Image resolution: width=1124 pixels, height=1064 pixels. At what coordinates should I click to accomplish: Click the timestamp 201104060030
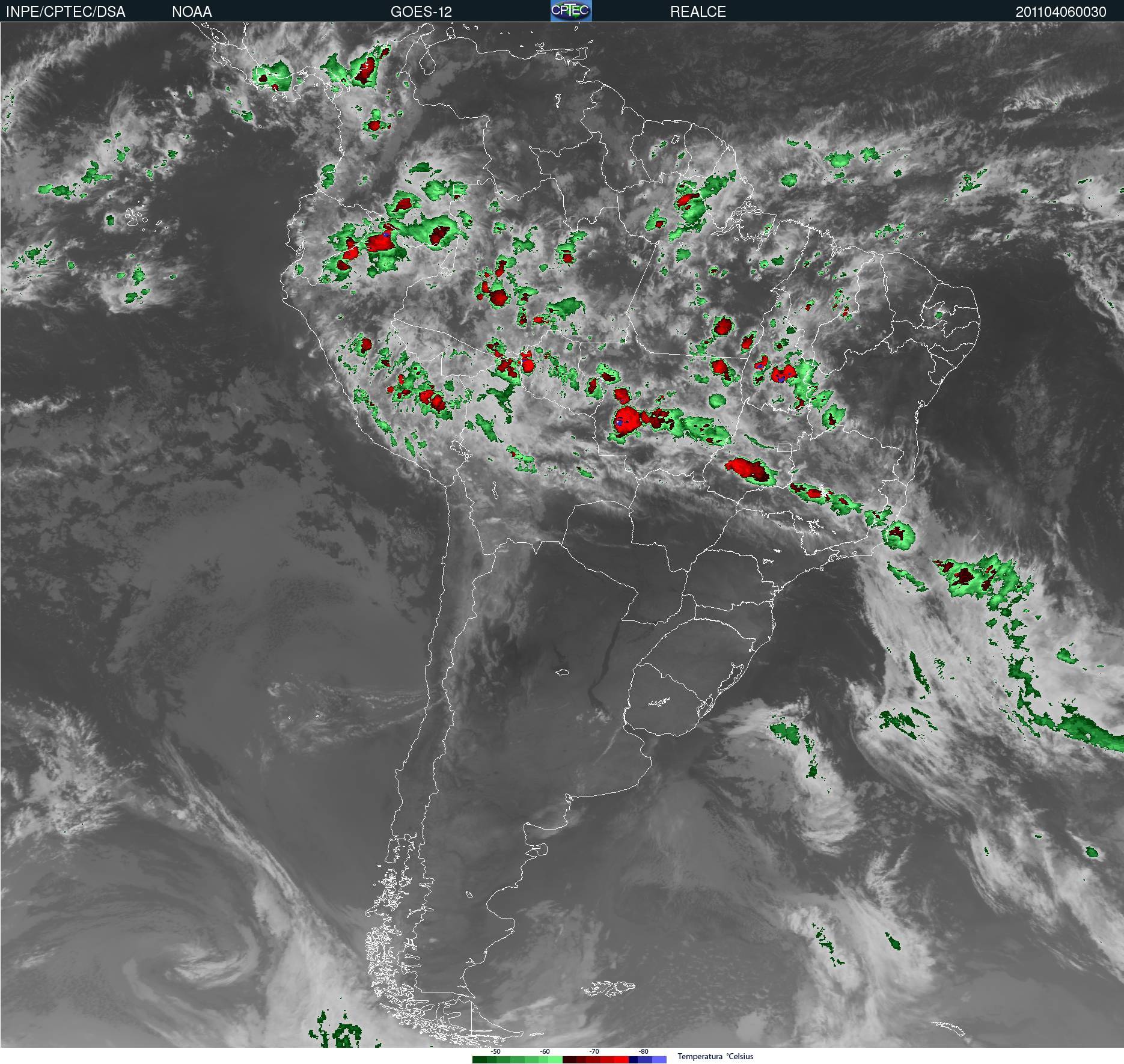(x=1061, y=11)
